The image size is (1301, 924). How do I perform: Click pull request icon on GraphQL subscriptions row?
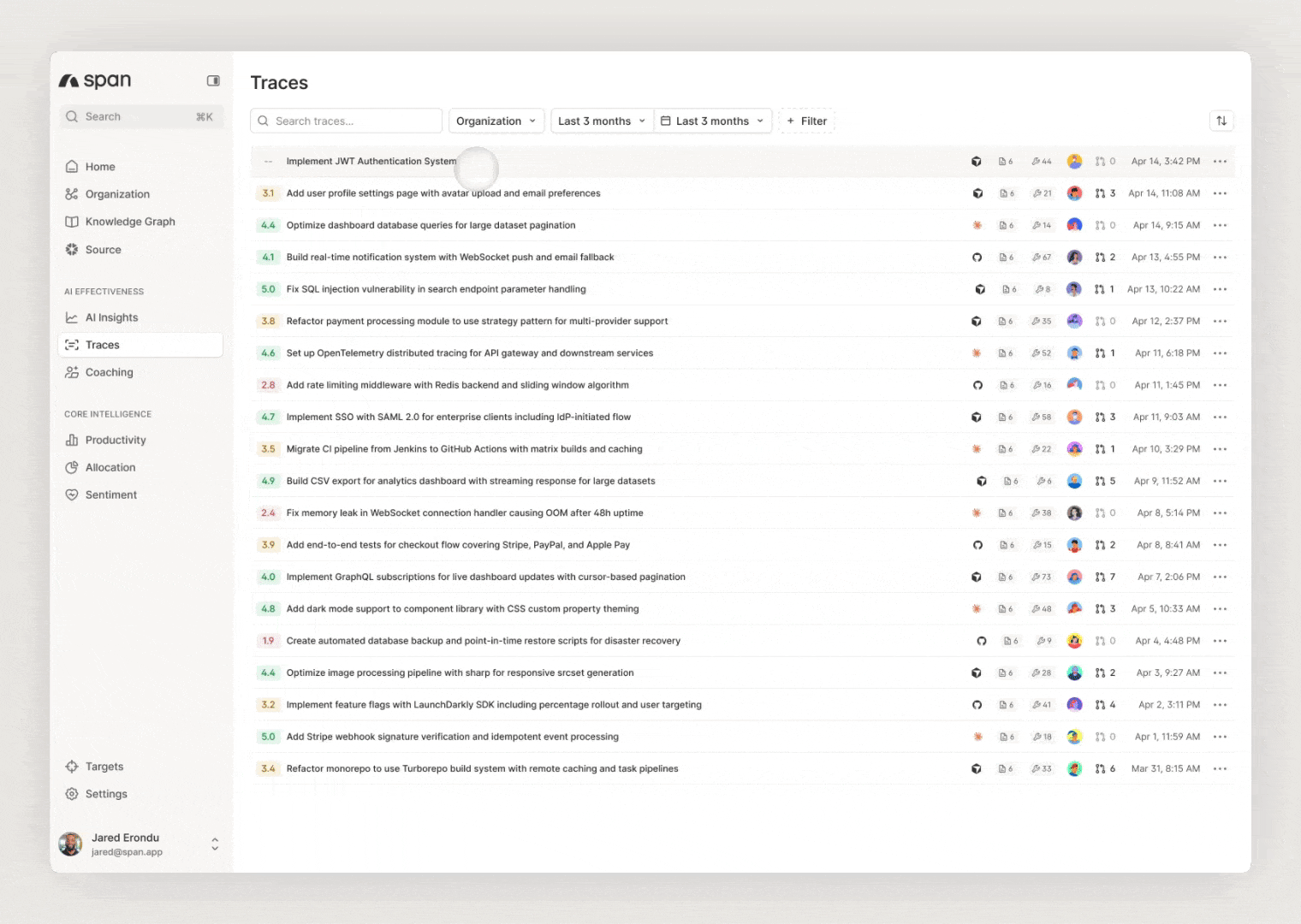point(1100,577)
